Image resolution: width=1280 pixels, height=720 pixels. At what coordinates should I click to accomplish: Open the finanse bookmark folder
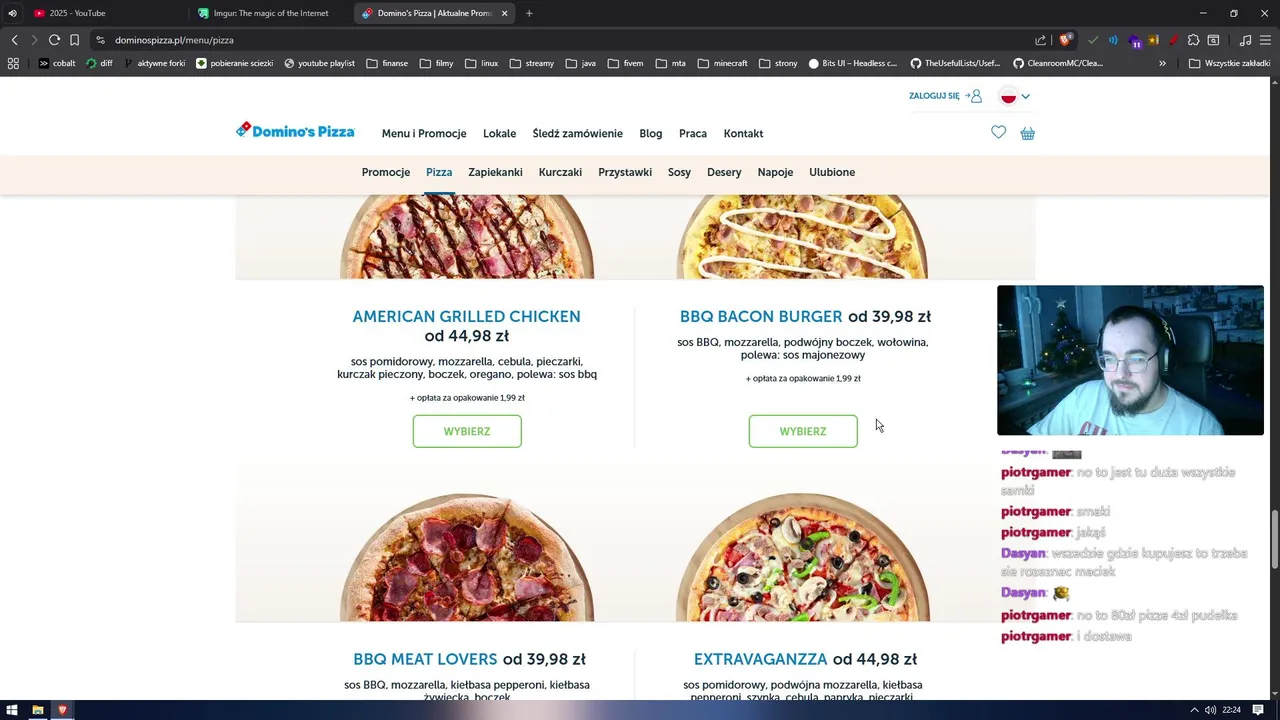click(x=387, y=63)
